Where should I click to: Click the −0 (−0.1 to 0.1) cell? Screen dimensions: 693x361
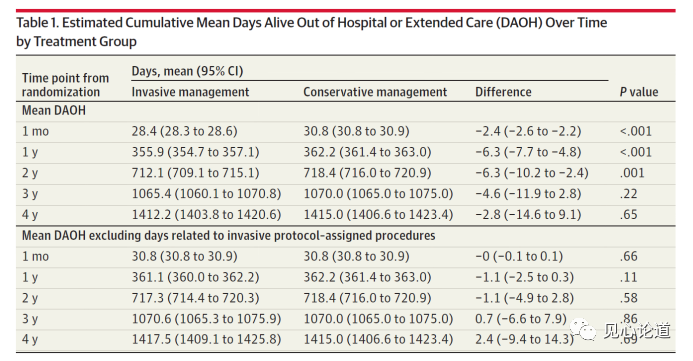[x=519, y=256]
